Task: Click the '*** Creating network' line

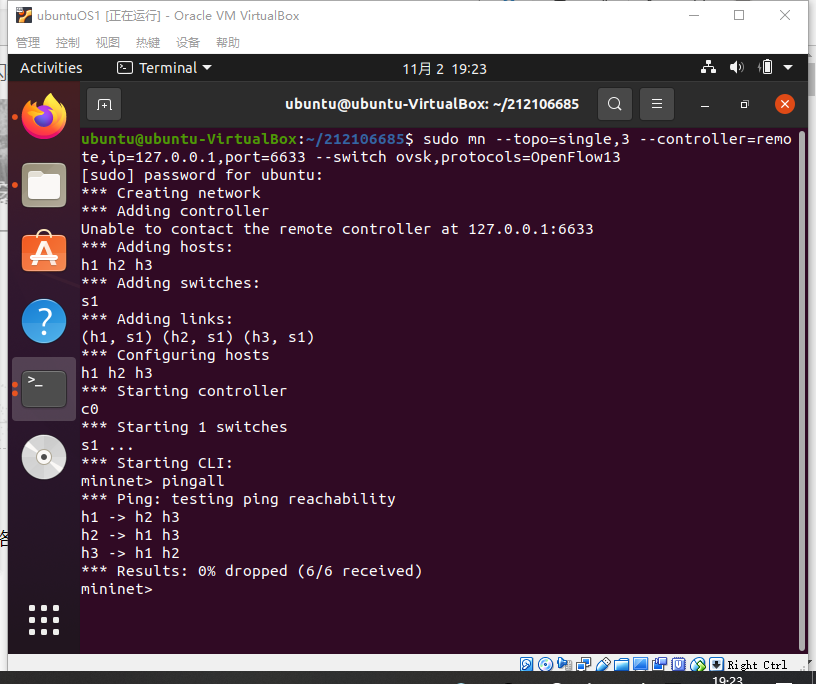Action: coord(171,193)
